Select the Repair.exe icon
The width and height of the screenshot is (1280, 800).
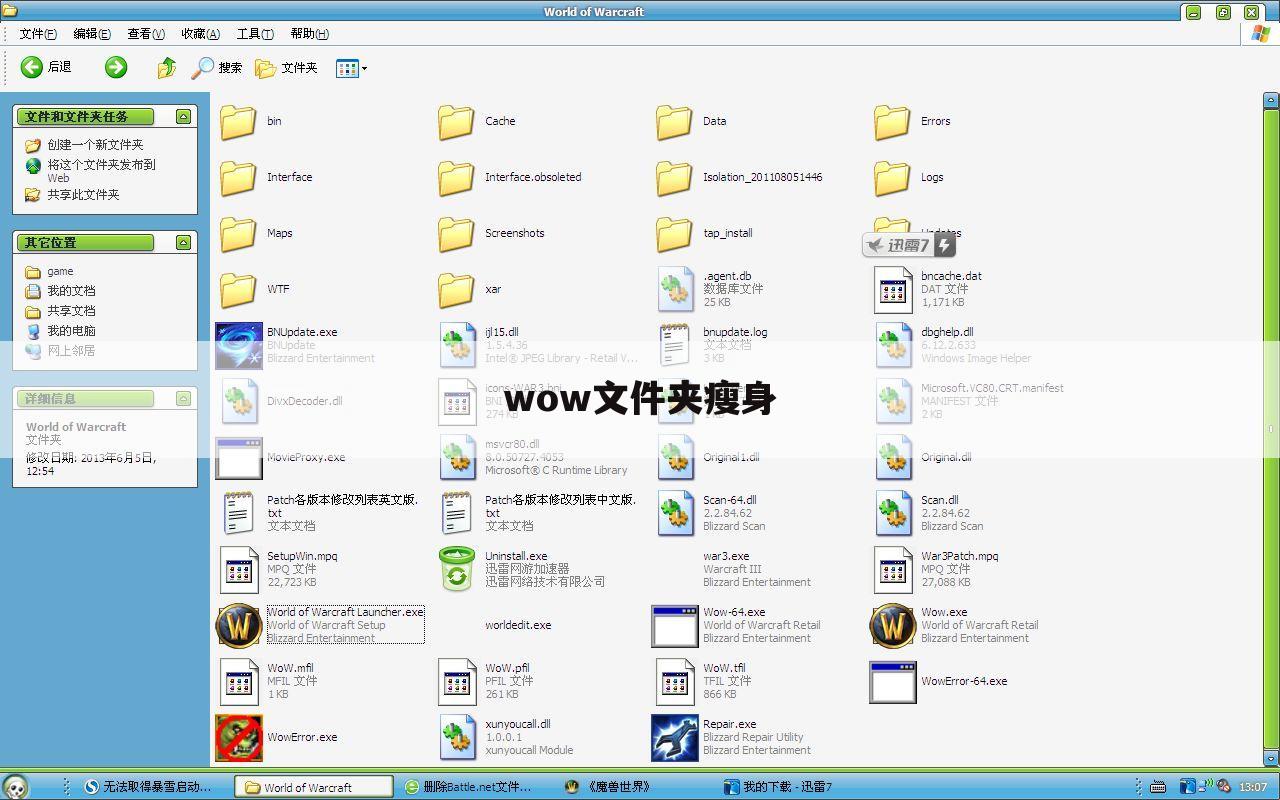(x=674, y=737)
